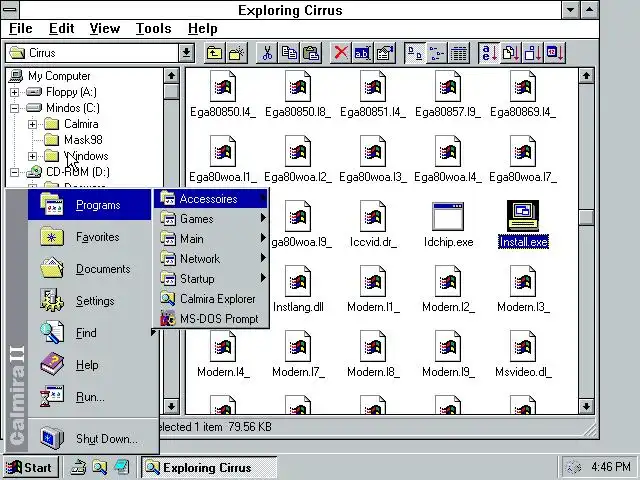Select Ega80850.I4_ file icon
The height and width of the screenshot is (480, 640).
pos(223,94)
